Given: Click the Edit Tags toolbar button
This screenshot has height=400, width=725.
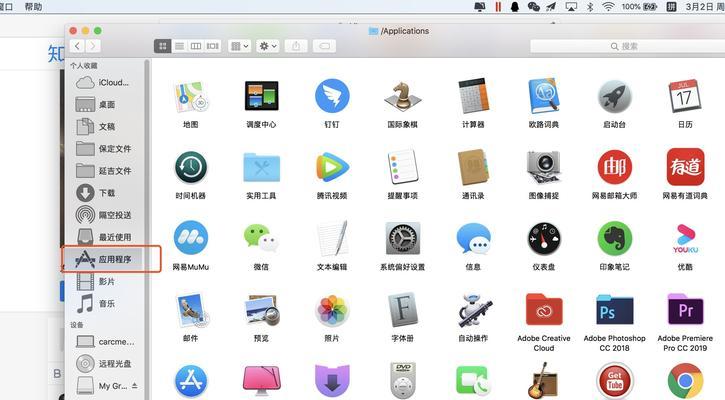Looking at the screenshot, I should click(x=325, y=46).
